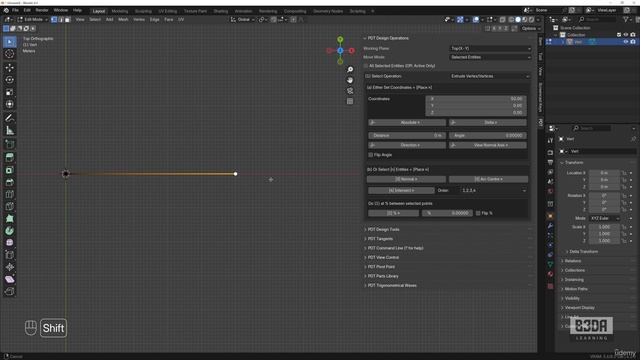
Task: Open the Vertex menu in viewport header
Action: [x=139, y=19]
